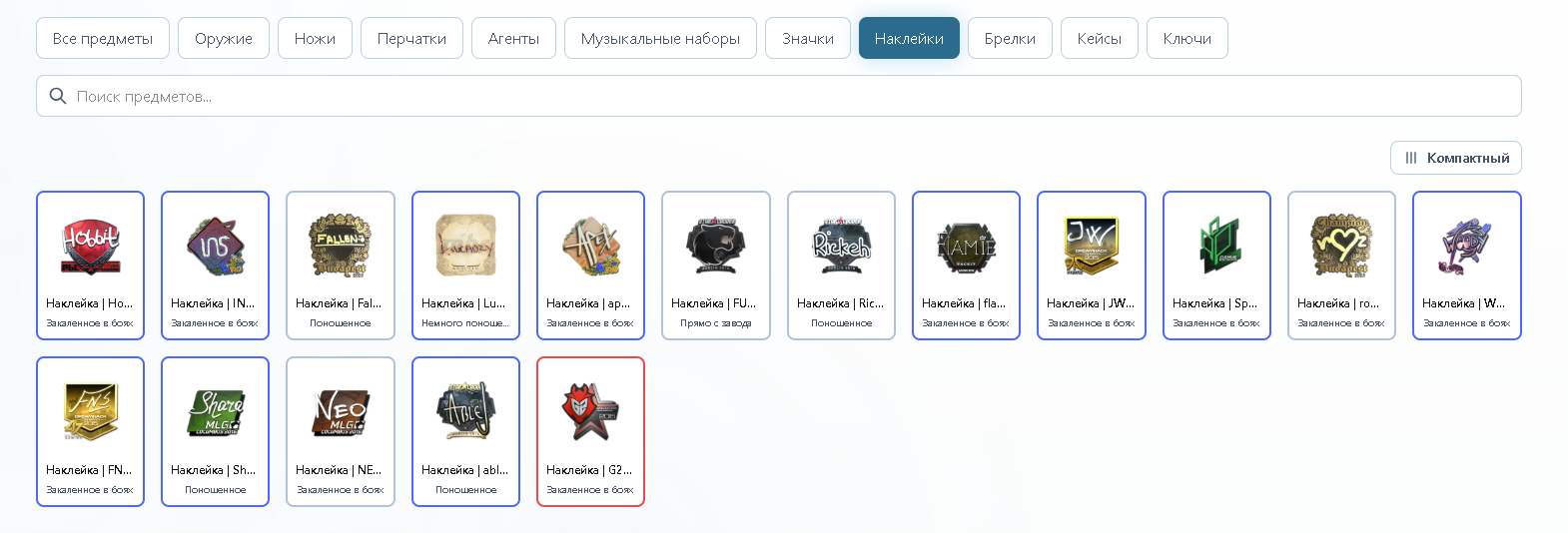Click the Поиск предметов search field
Viewport: 1568px width, 533px height.
click(x=779, y=96)
